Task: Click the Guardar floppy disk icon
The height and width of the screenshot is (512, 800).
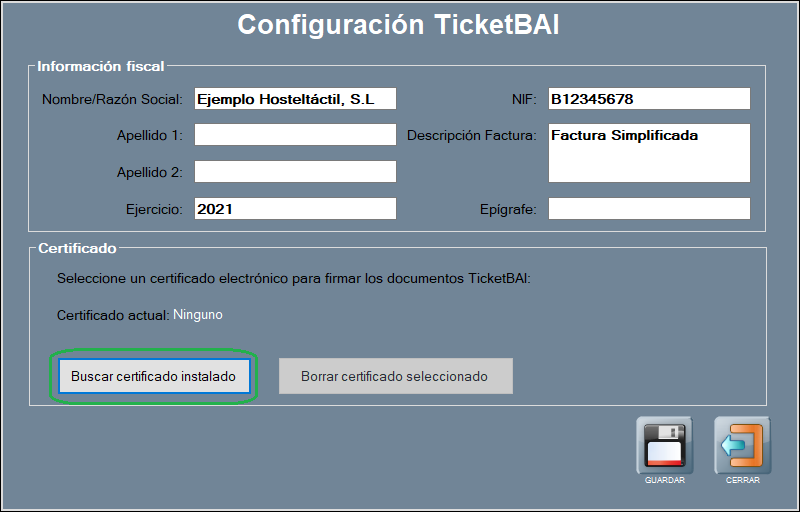Action: coord(664,445)
